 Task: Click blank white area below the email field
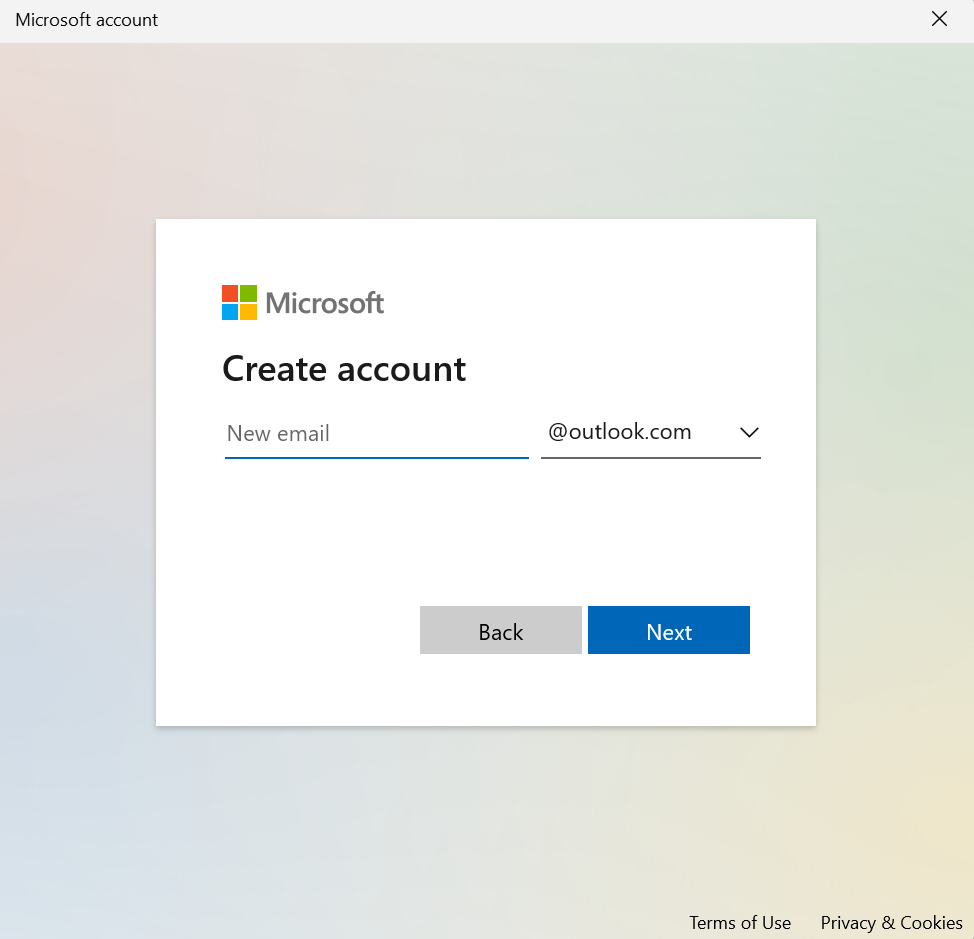click(x=480, y=530)
